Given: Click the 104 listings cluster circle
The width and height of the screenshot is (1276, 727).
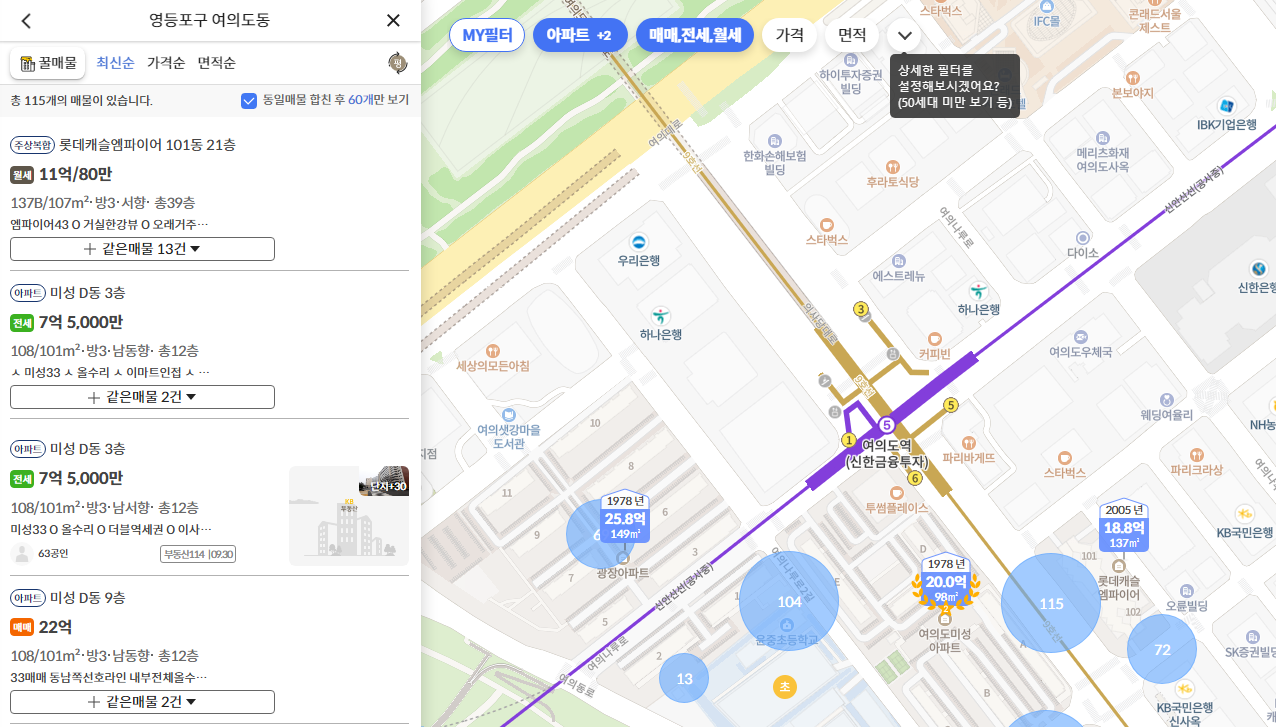Looking at the screenshot, I should point(789,601).
